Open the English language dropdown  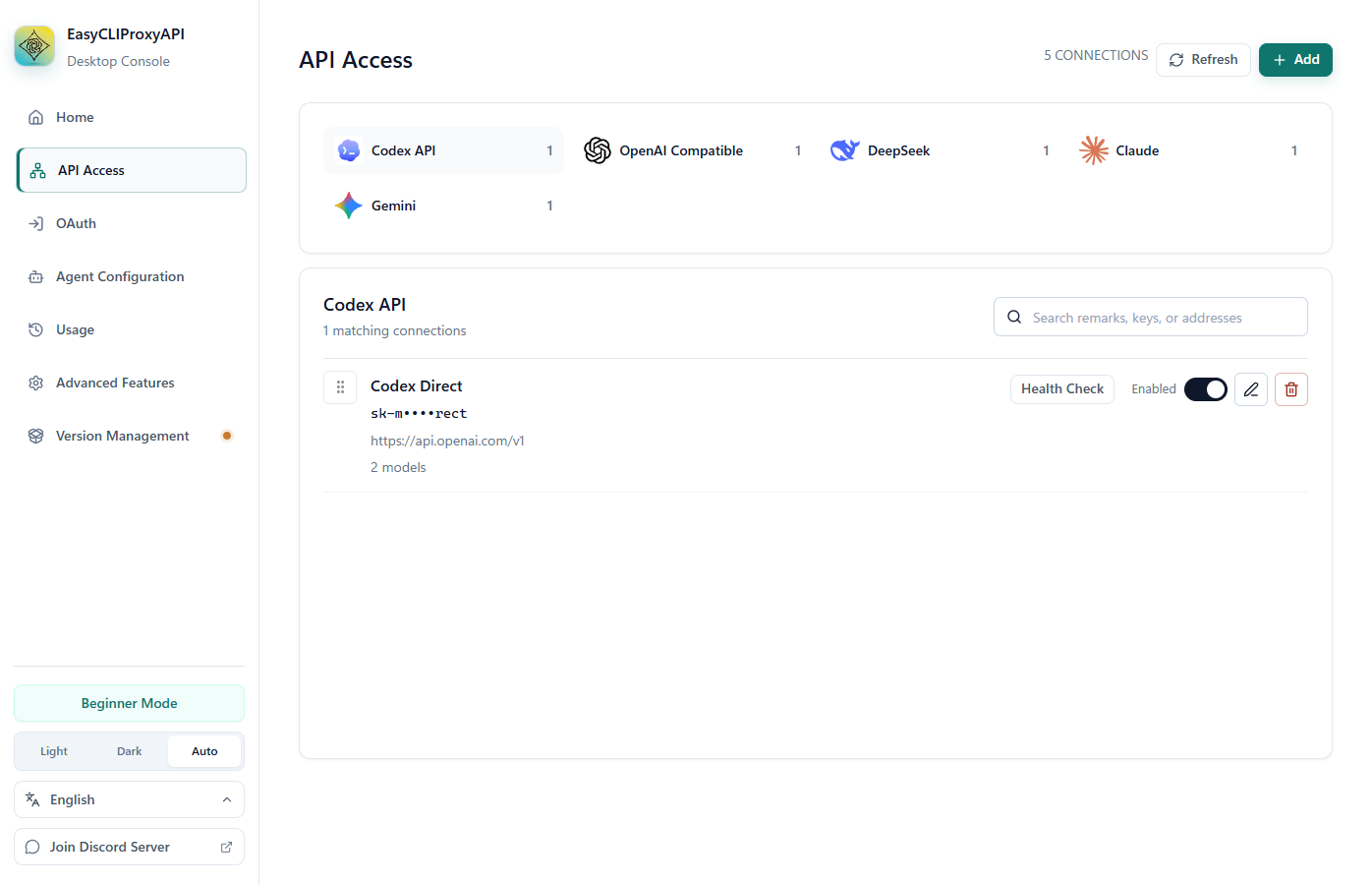tap(129, 799)
